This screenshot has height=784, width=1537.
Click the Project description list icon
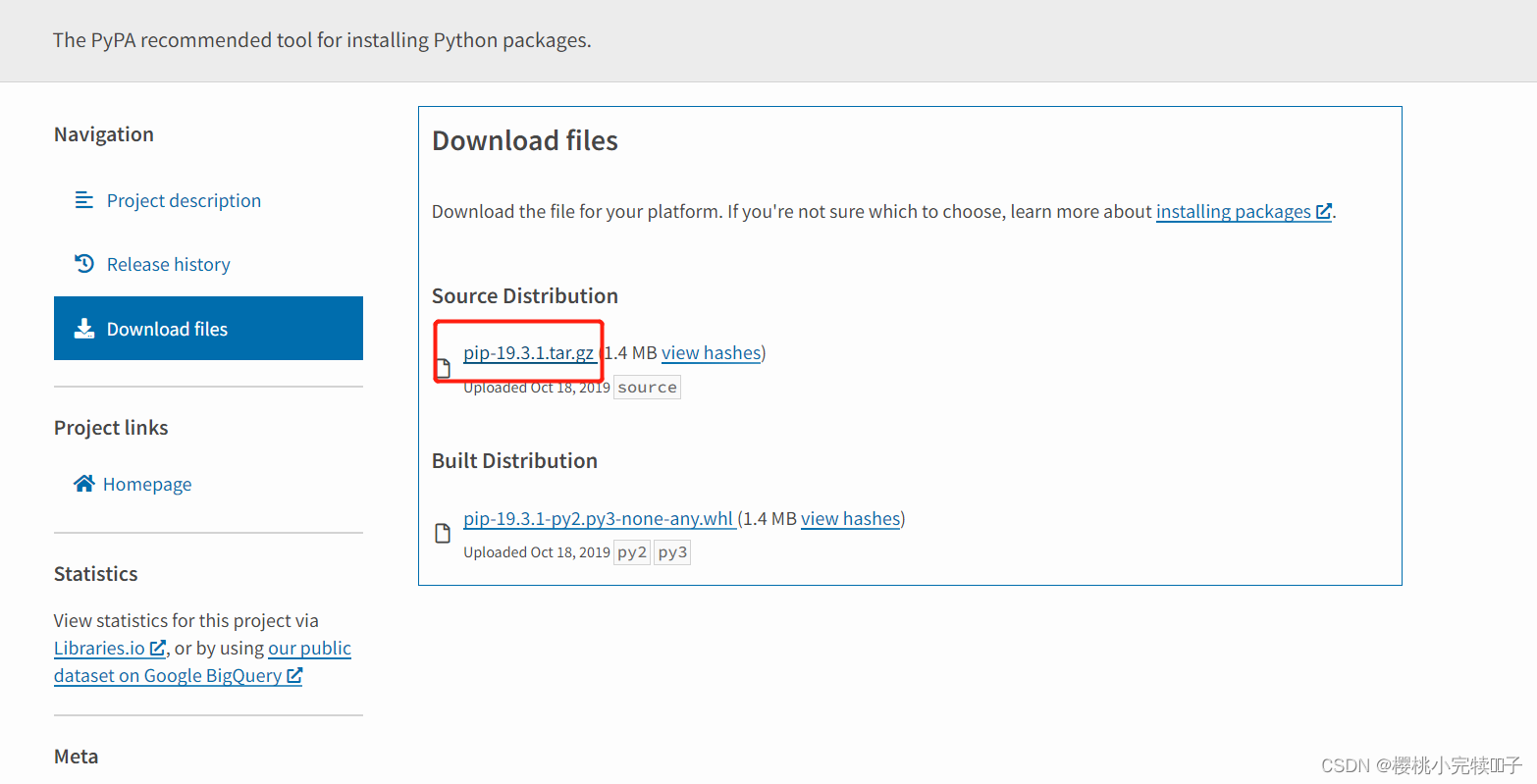[84, 200]
